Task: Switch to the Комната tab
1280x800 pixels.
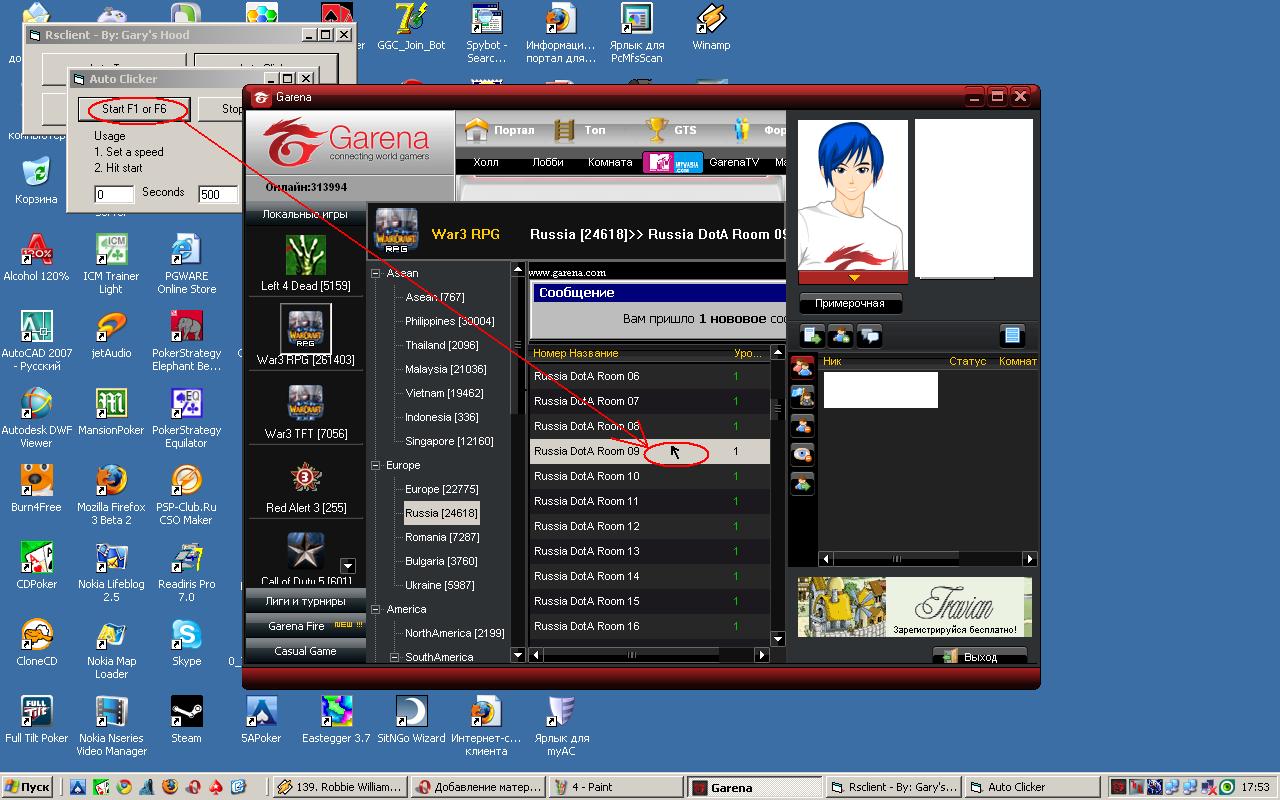Action: coord(610,162)
